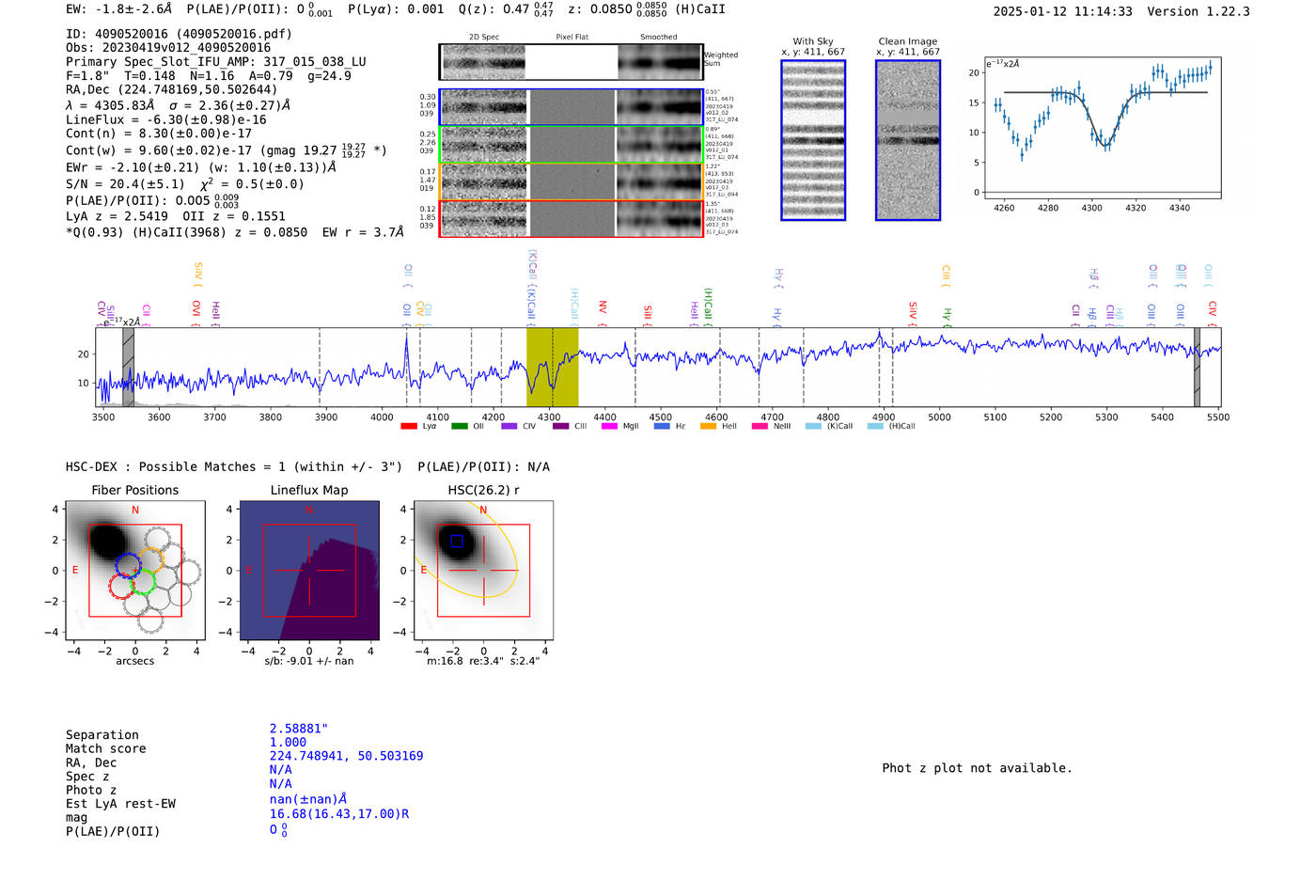Click the MgII magenta legend swatch
Image resolution: width=1316 pixels, height=896 pixels.
(x=610, y=426)
